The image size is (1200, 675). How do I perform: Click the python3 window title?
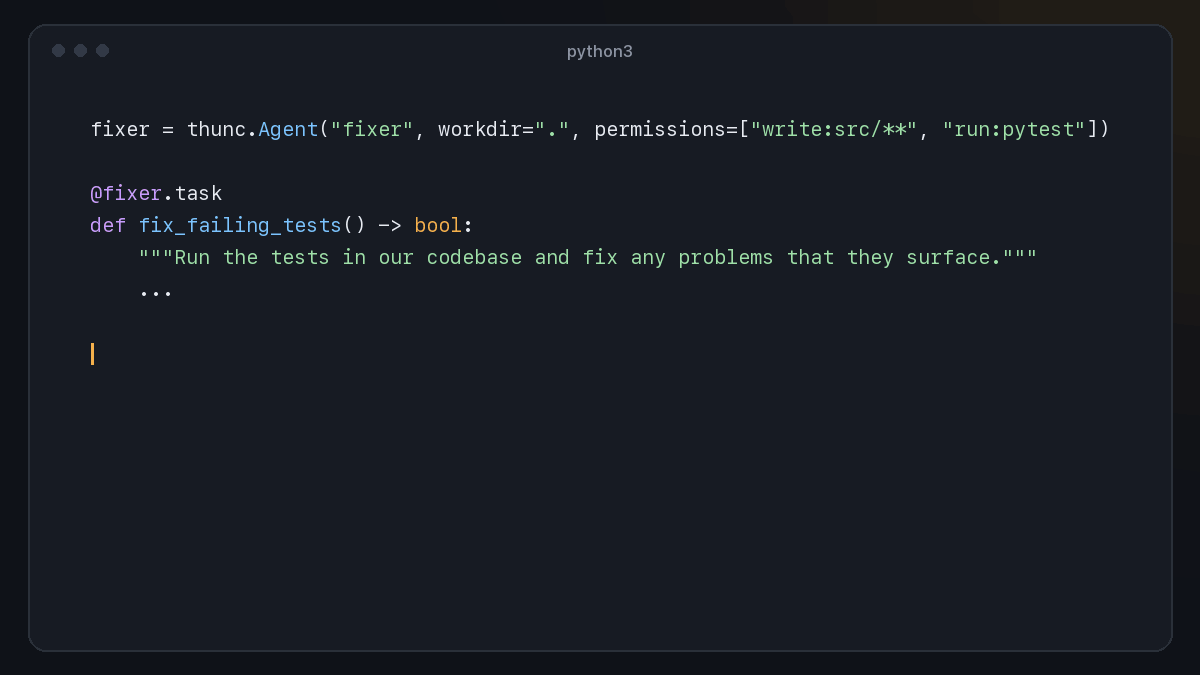click(600, 51)
